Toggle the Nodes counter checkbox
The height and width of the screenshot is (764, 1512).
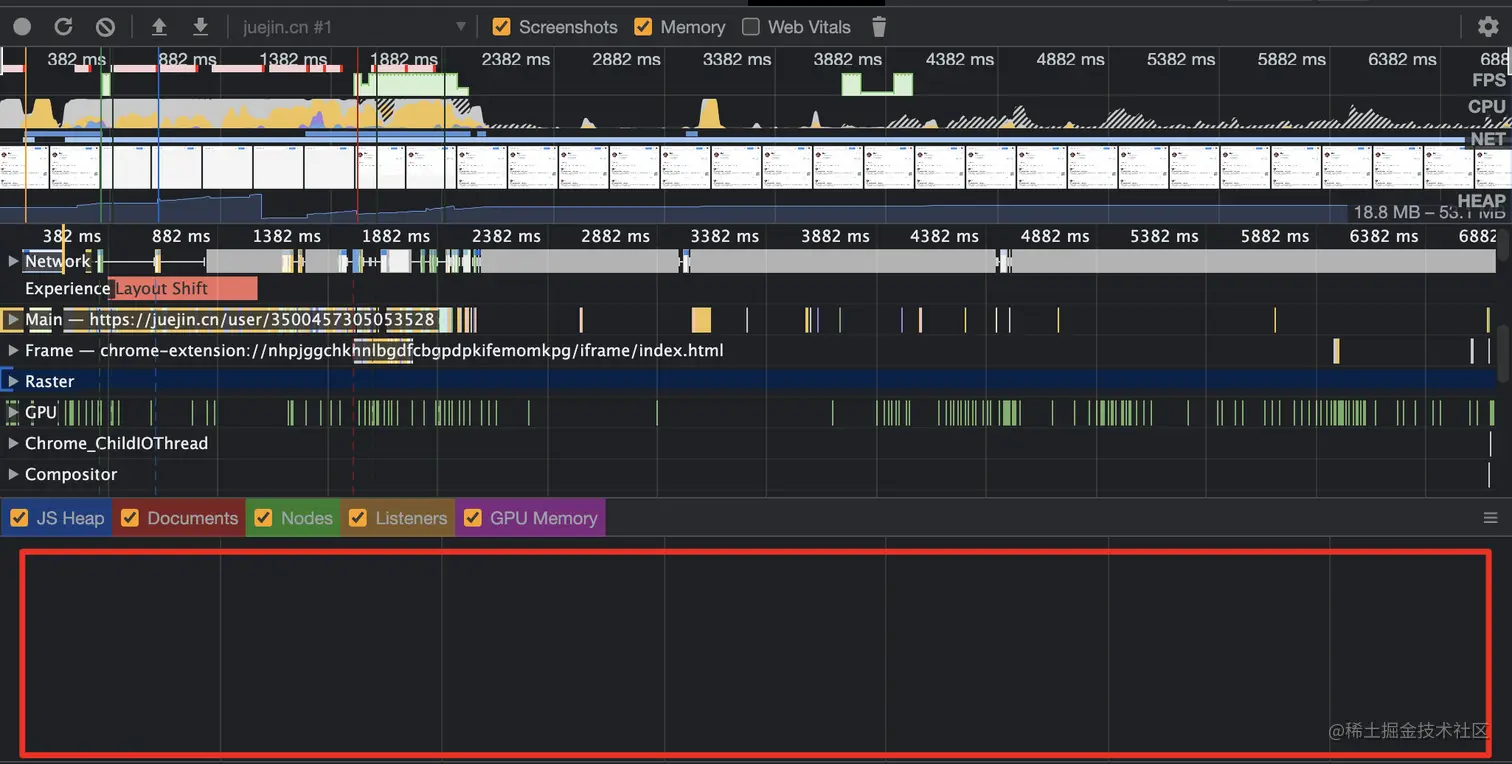(x=263, y=518)
